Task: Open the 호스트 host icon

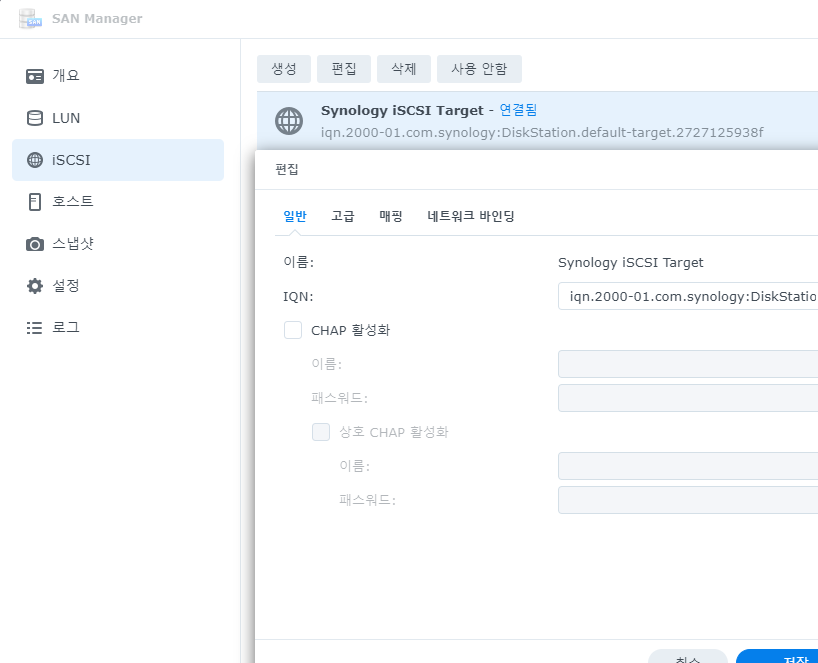Action: (35, 202)
